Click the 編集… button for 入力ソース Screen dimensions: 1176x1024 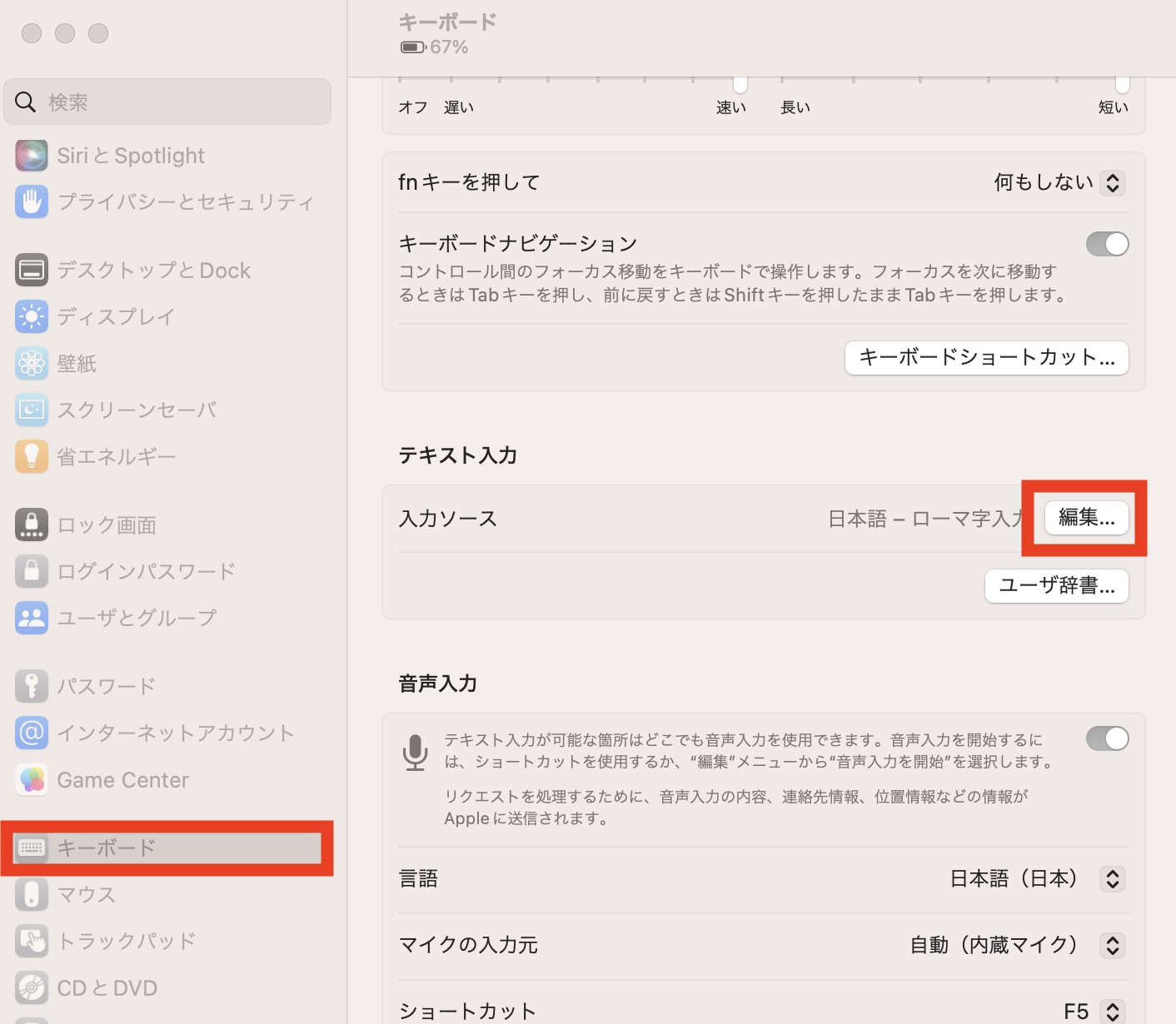[x=1086, y=518]
